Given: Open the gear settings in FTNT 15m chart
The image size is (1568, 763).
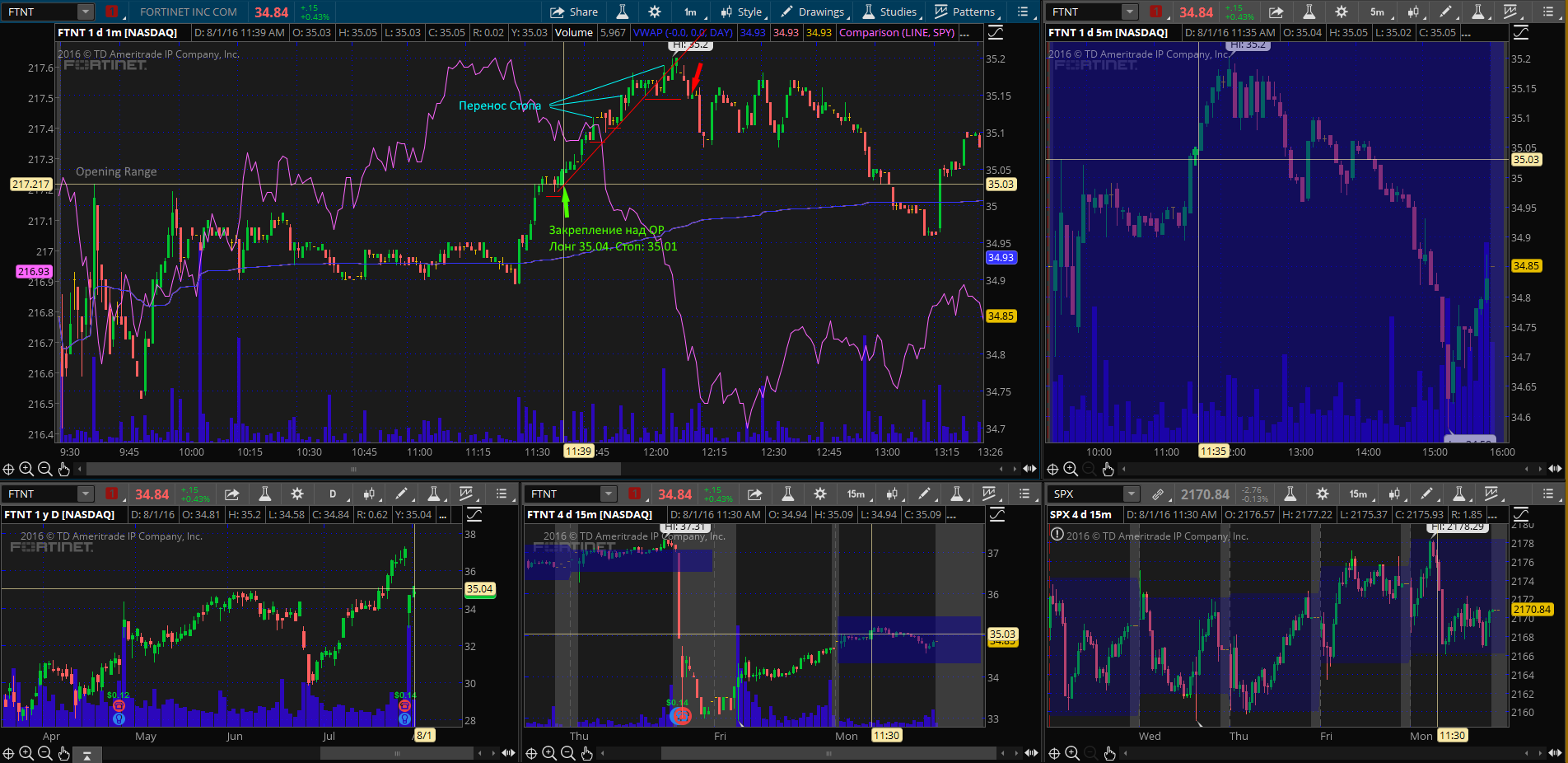Looking at the screenshot, I should tap(820, 494).
